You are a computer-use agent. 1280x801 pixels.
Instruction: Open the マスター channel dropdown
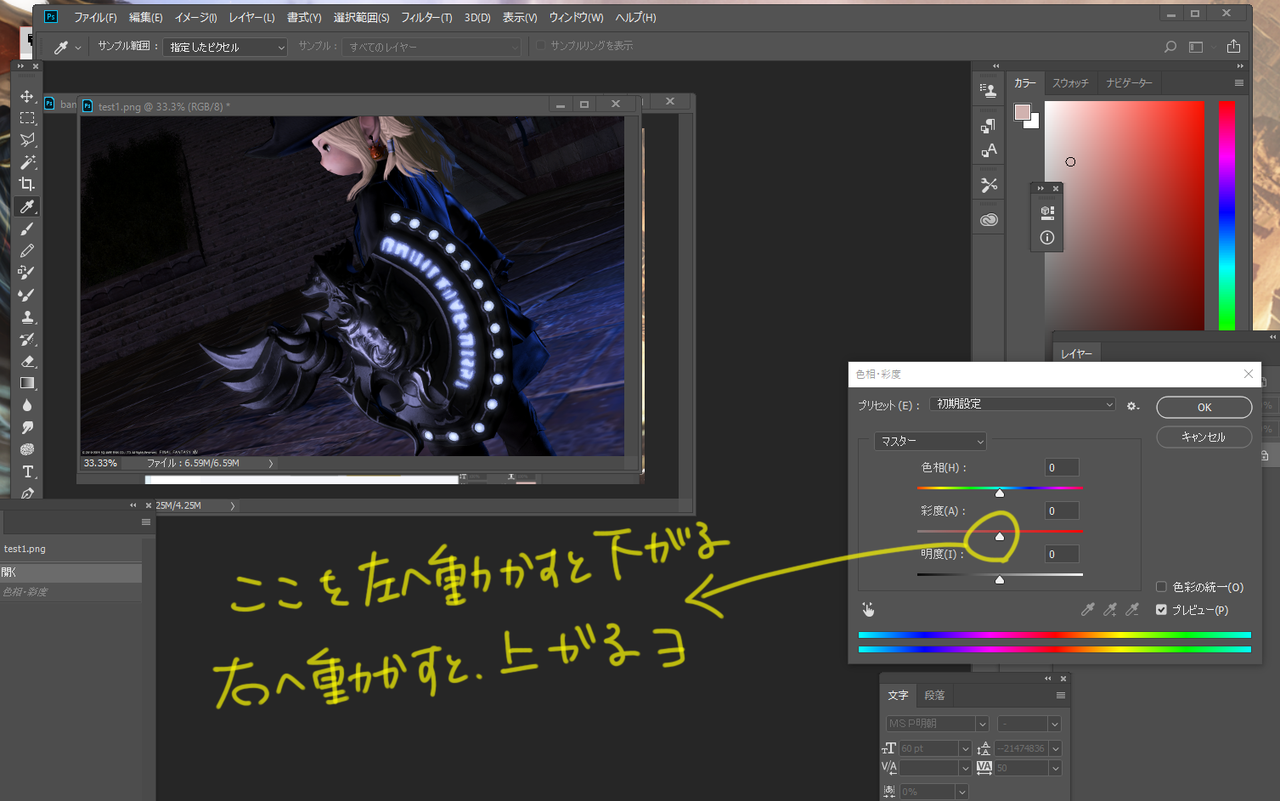click(x=930, y=441)
